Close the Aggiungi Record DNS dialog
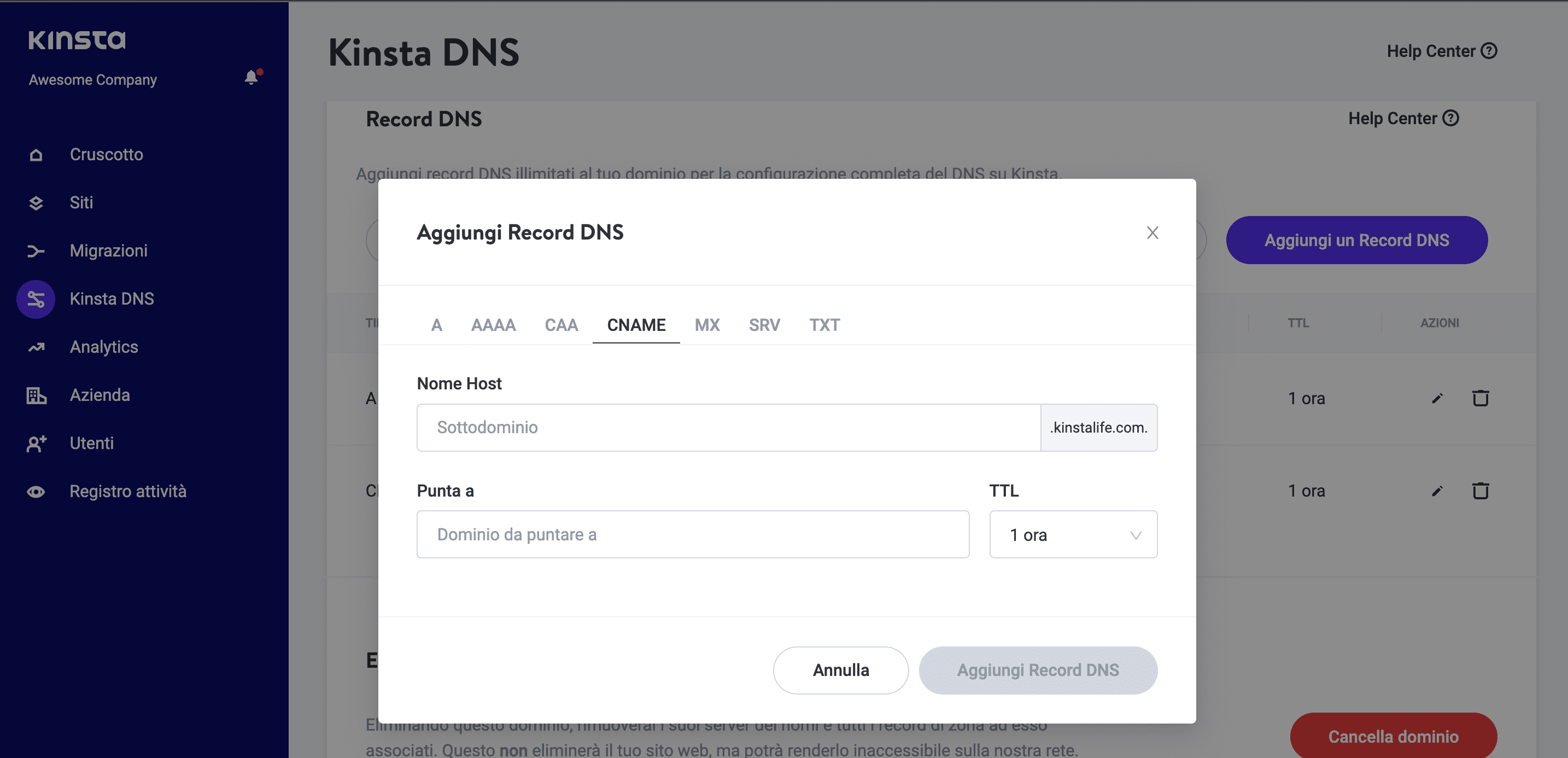This screenshot has height=758, width=1568. point(1151,232)
